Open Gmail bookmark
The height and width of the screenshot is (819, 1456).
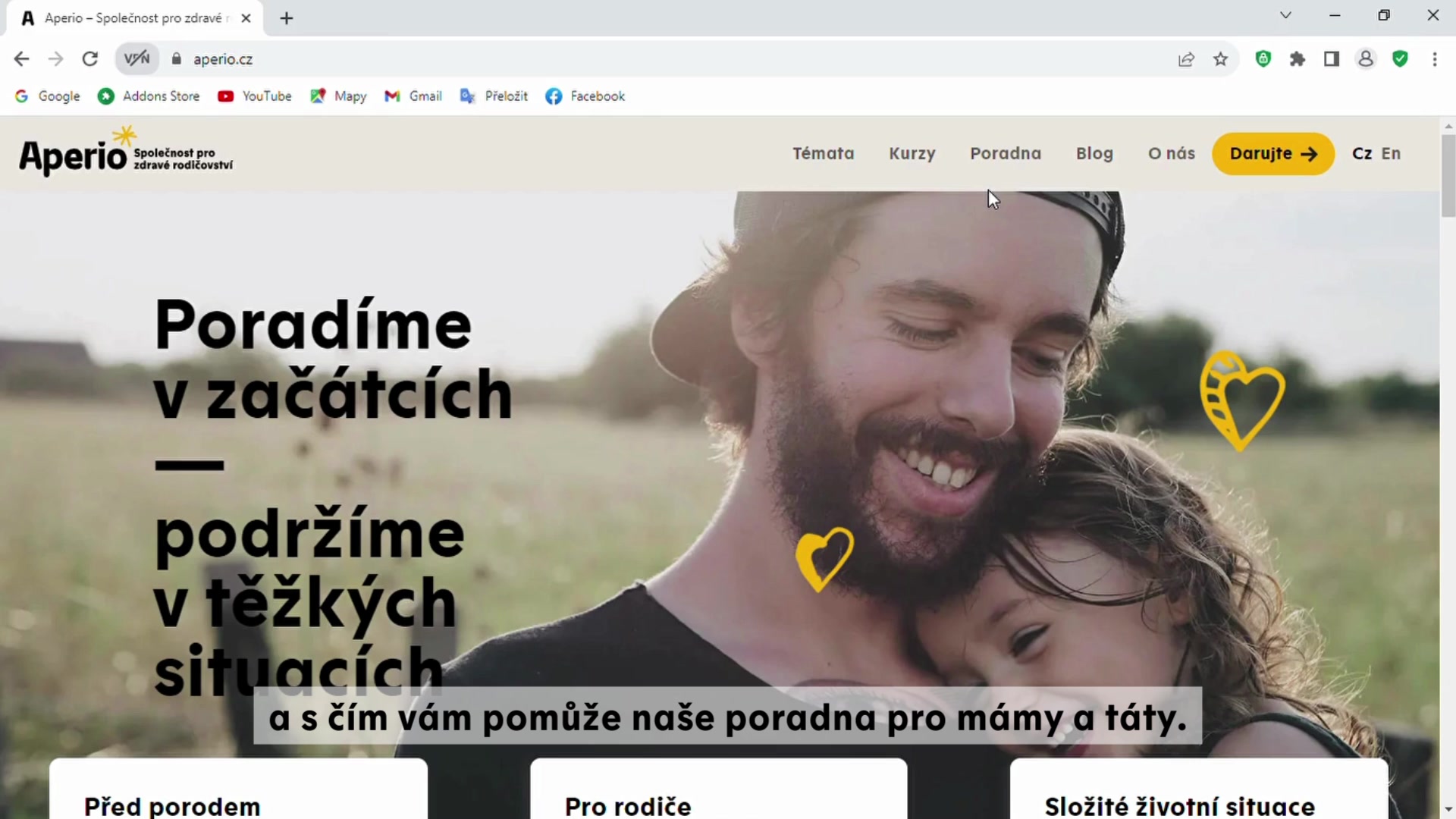(x=413, y=96)
